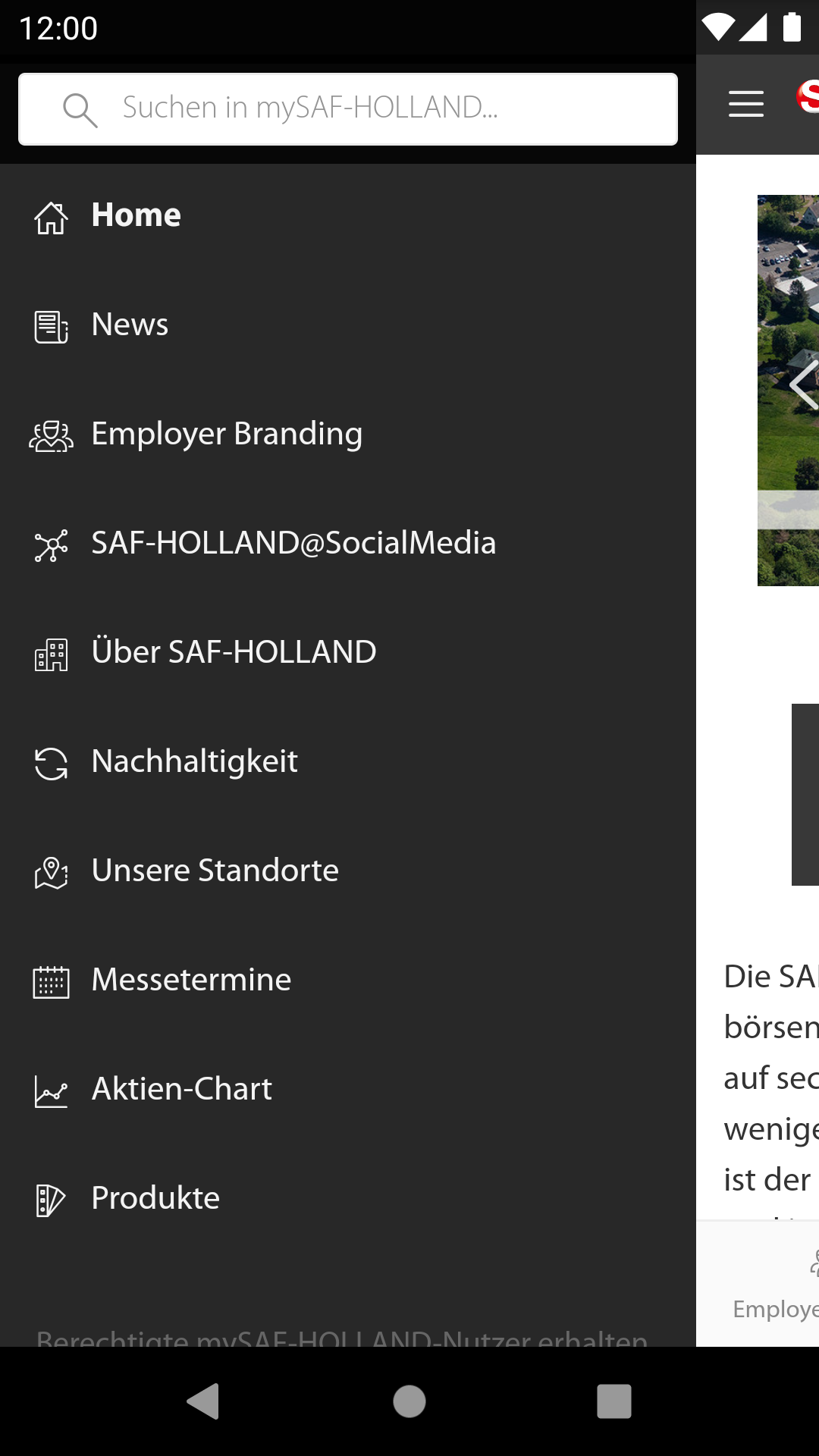Tap the SAF-HOLLAND logo in header
This screenshot has width=819, height=1456.
coord(808,96)
